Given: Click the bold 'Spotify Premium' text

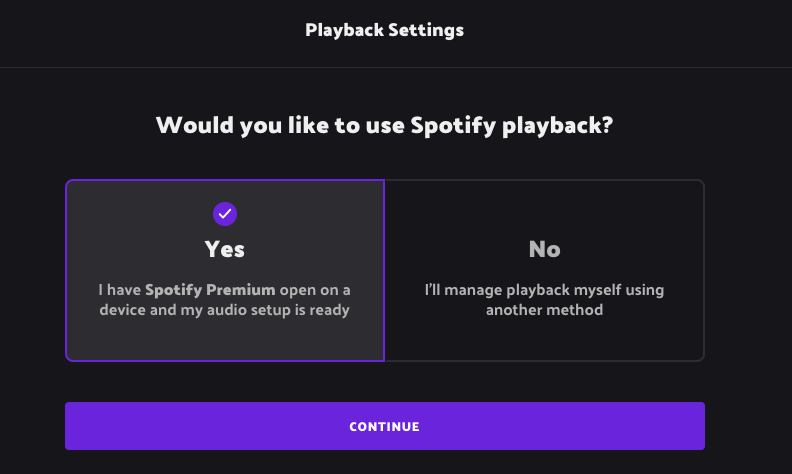Looking at the screenshot, I should [210, 290].
